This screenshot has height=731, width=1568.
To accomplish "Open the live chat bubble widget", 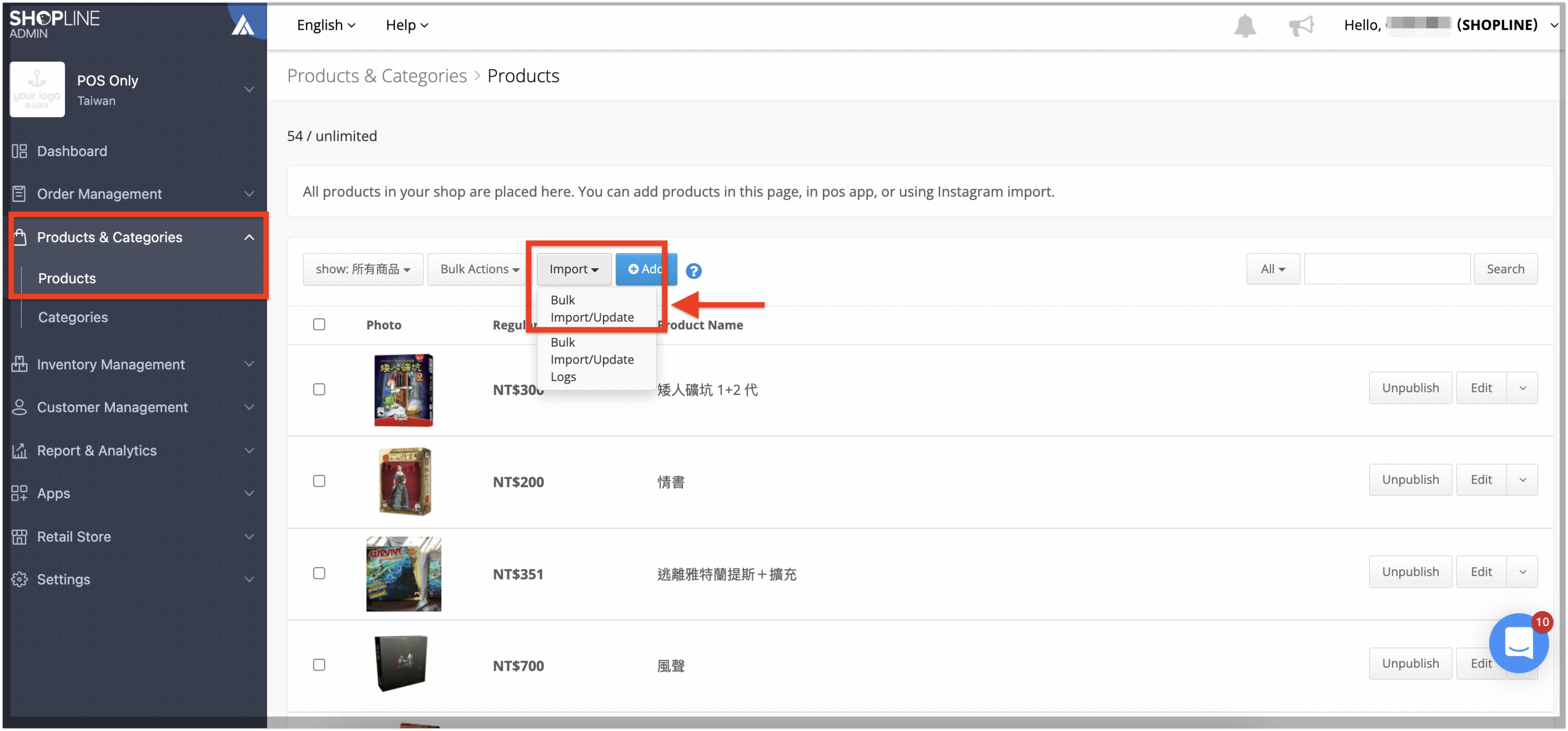I will [1518, 643].
